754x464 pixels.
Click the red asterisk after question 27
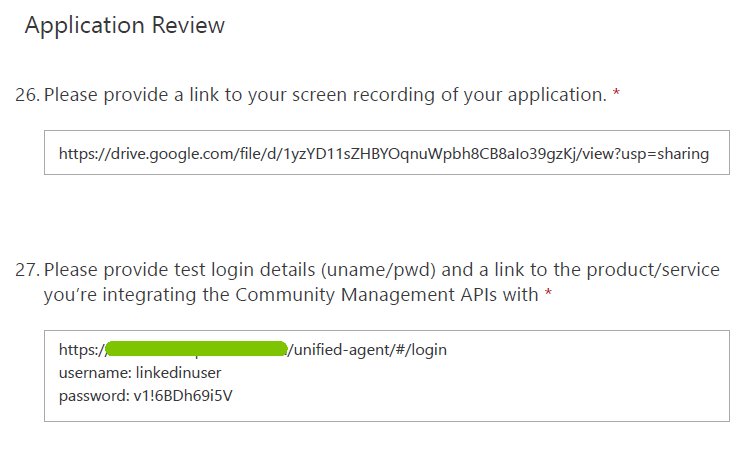pyautogui.click(x=549, y=295)
